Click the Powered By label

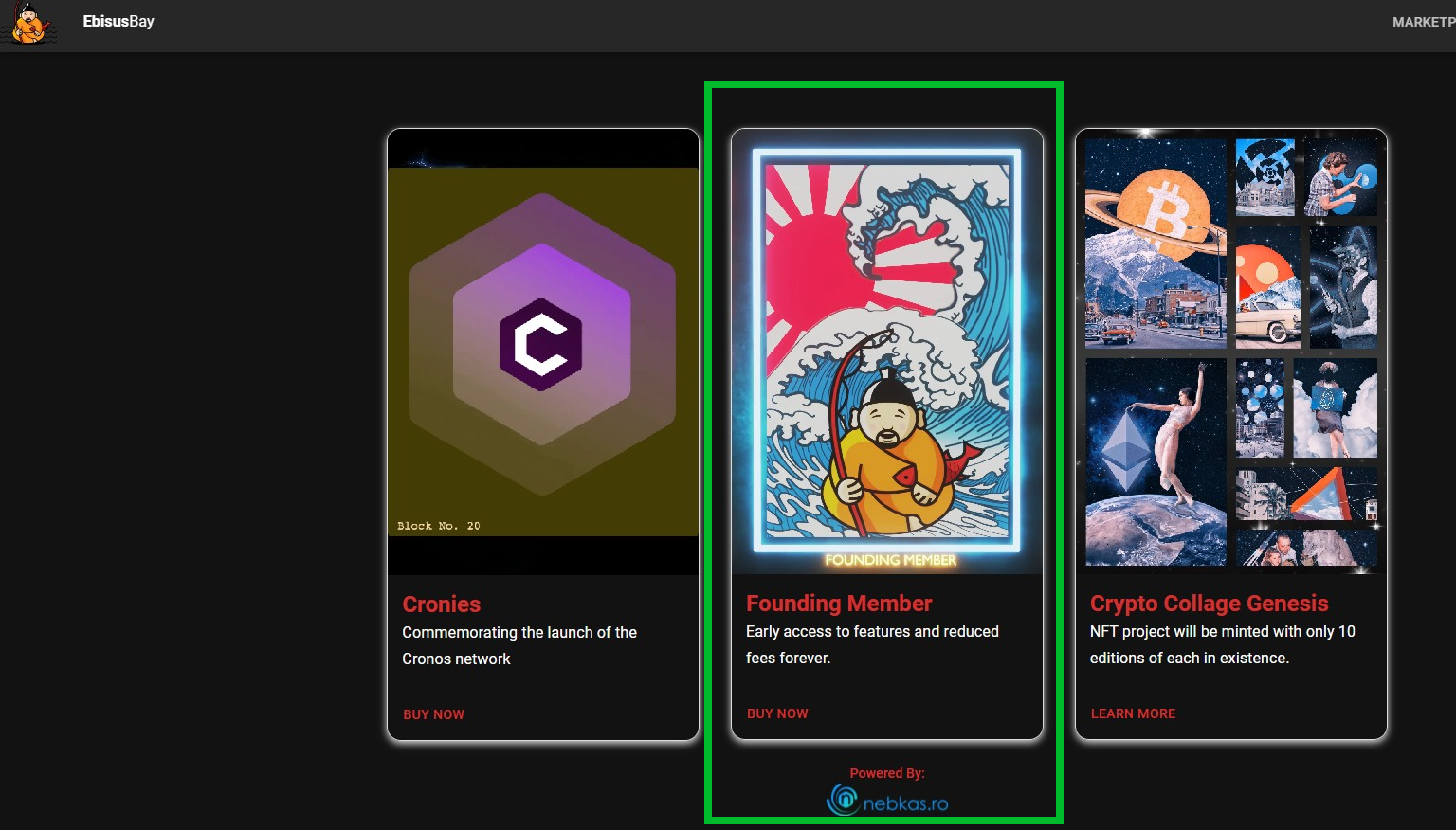coord(887,773)
